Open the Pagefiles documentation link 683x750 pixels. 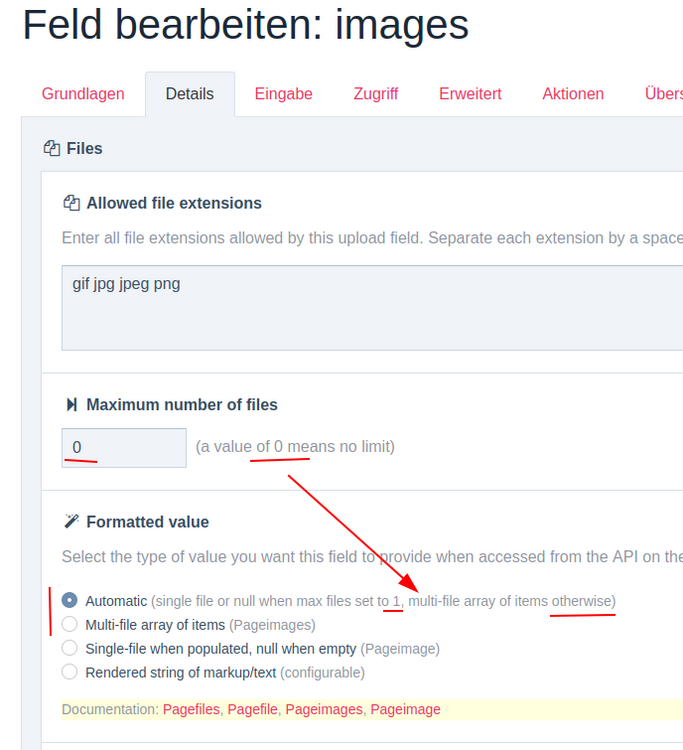tap(191, 709)
